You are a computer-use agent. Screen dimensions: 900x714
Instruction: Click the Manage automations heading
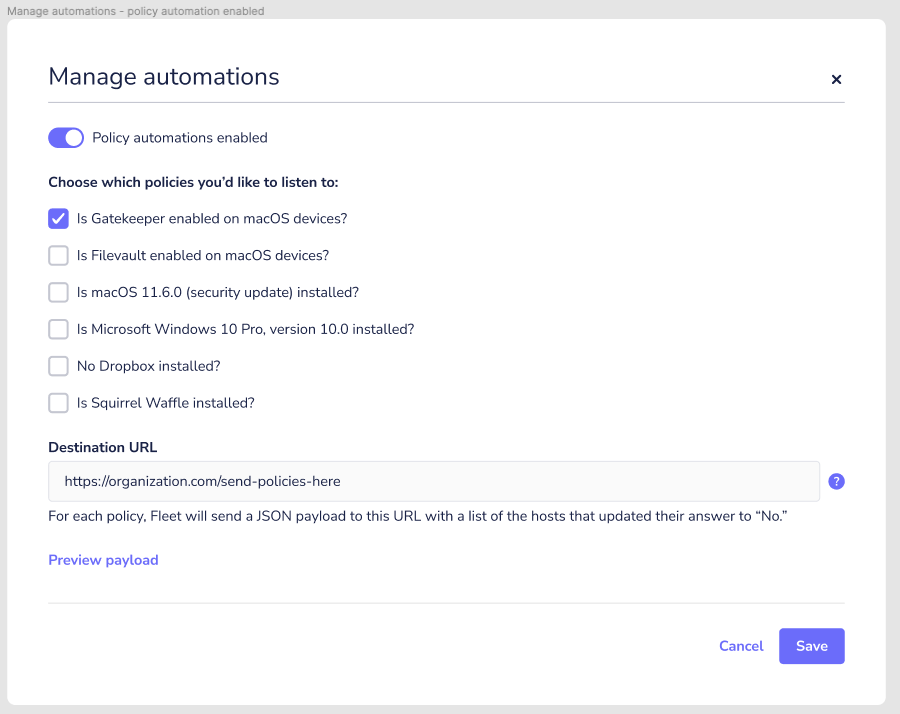[x=163, y=77]
